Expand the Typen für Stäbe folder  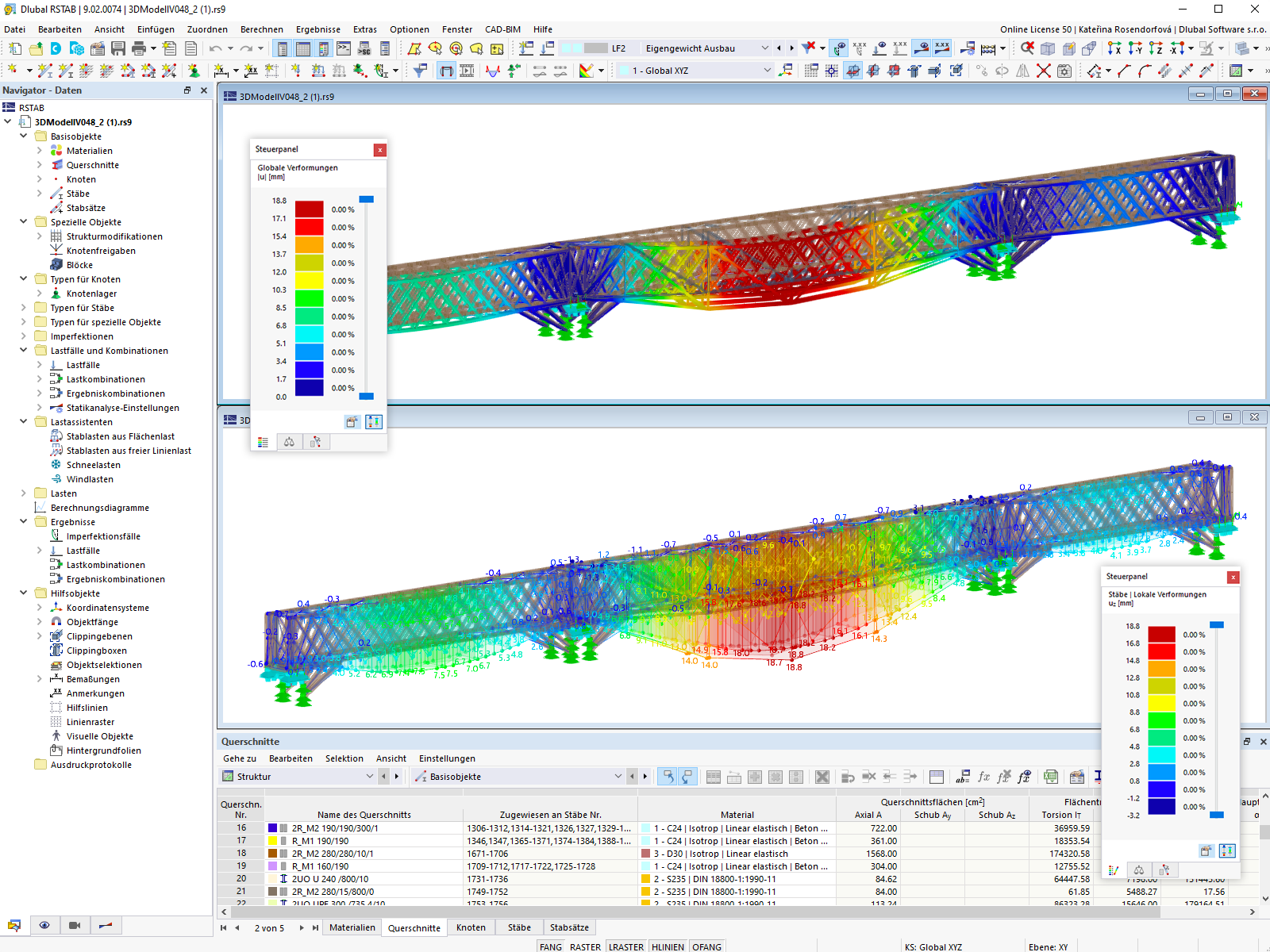point(24,308)
